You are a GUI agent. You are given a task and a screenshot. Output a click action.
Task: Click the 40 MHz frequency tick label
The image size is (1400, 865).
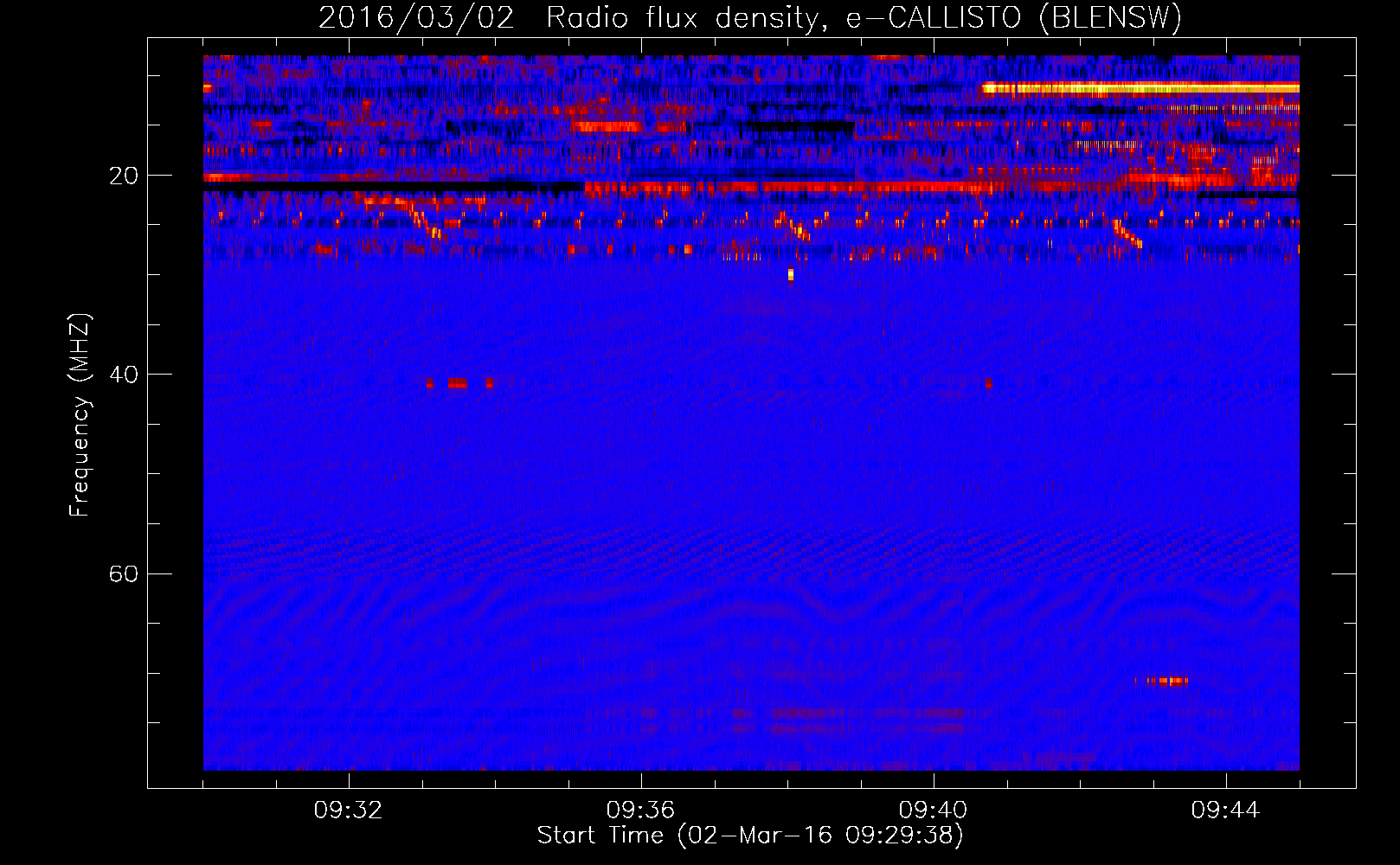point(123,375)
